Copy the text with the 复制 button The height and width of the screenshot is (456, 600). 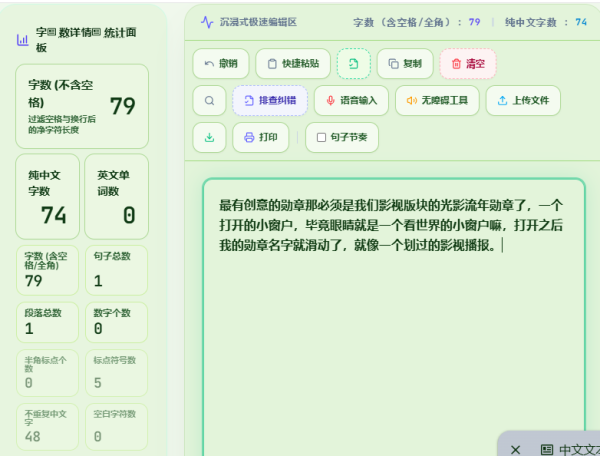click(405, 64)
